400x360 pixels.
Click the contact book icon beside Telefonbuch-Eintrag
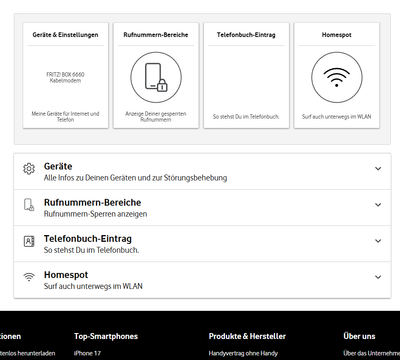pos(29,241)
